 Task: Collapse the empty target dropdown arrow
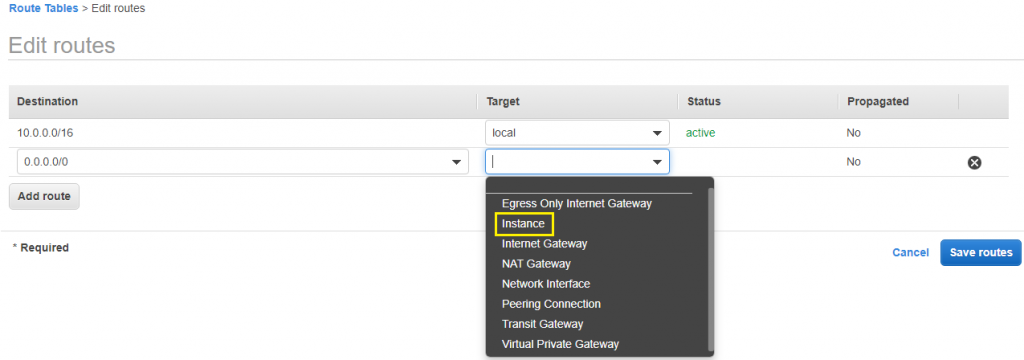click(x=657, y=162)
